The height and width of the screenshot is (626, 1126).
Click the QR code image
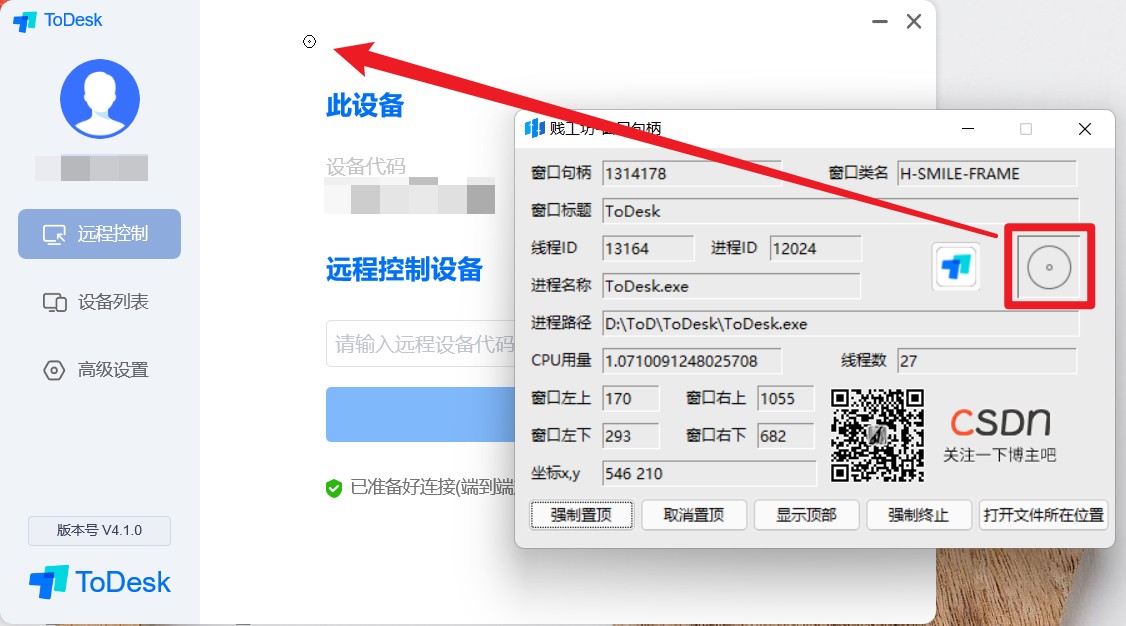(878, 436)
